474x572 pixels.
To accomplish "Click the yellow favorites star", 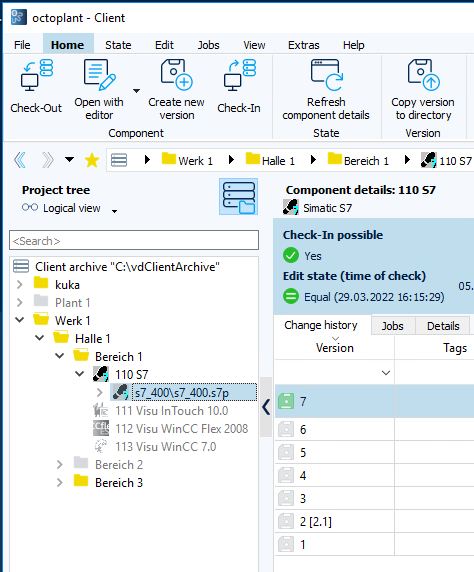I will [92, 160].
